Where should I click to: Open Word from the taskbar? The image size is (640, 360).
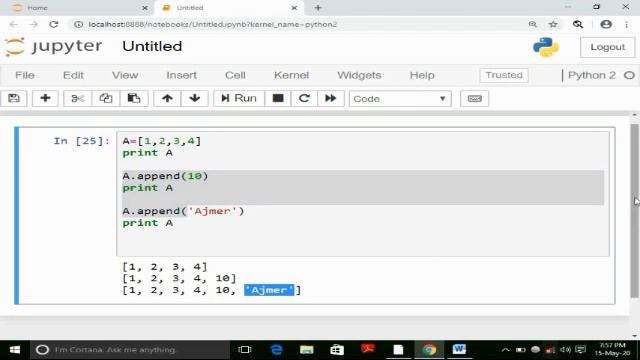(x=459, y=350)
